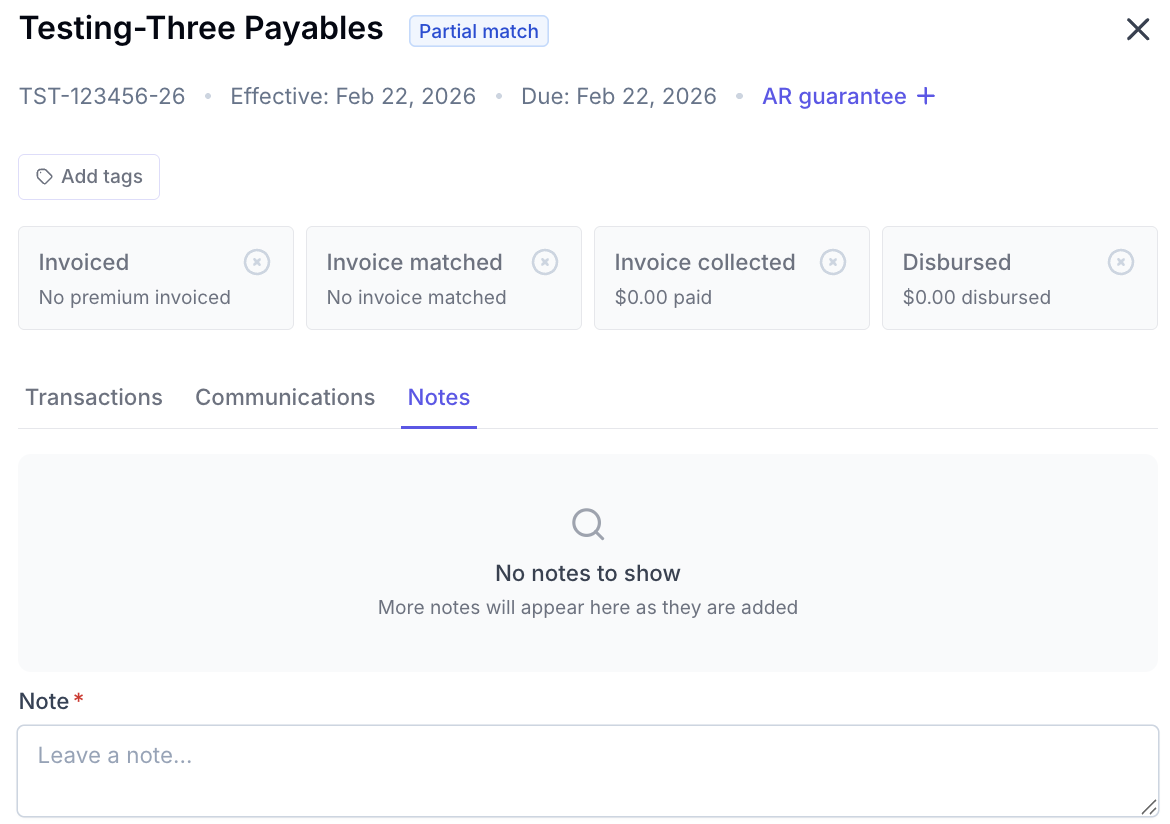Click the tag icon in Add tags
Screen dimensions: 1170x824
[45, 177]
